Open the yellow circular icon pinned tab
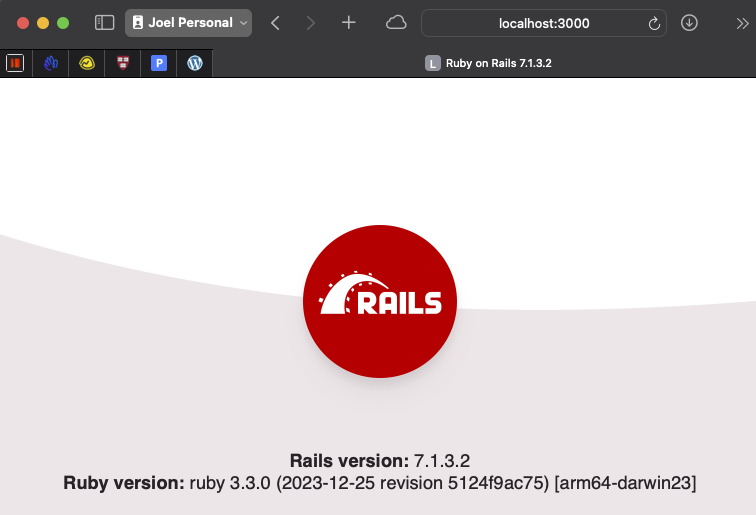 87,63
